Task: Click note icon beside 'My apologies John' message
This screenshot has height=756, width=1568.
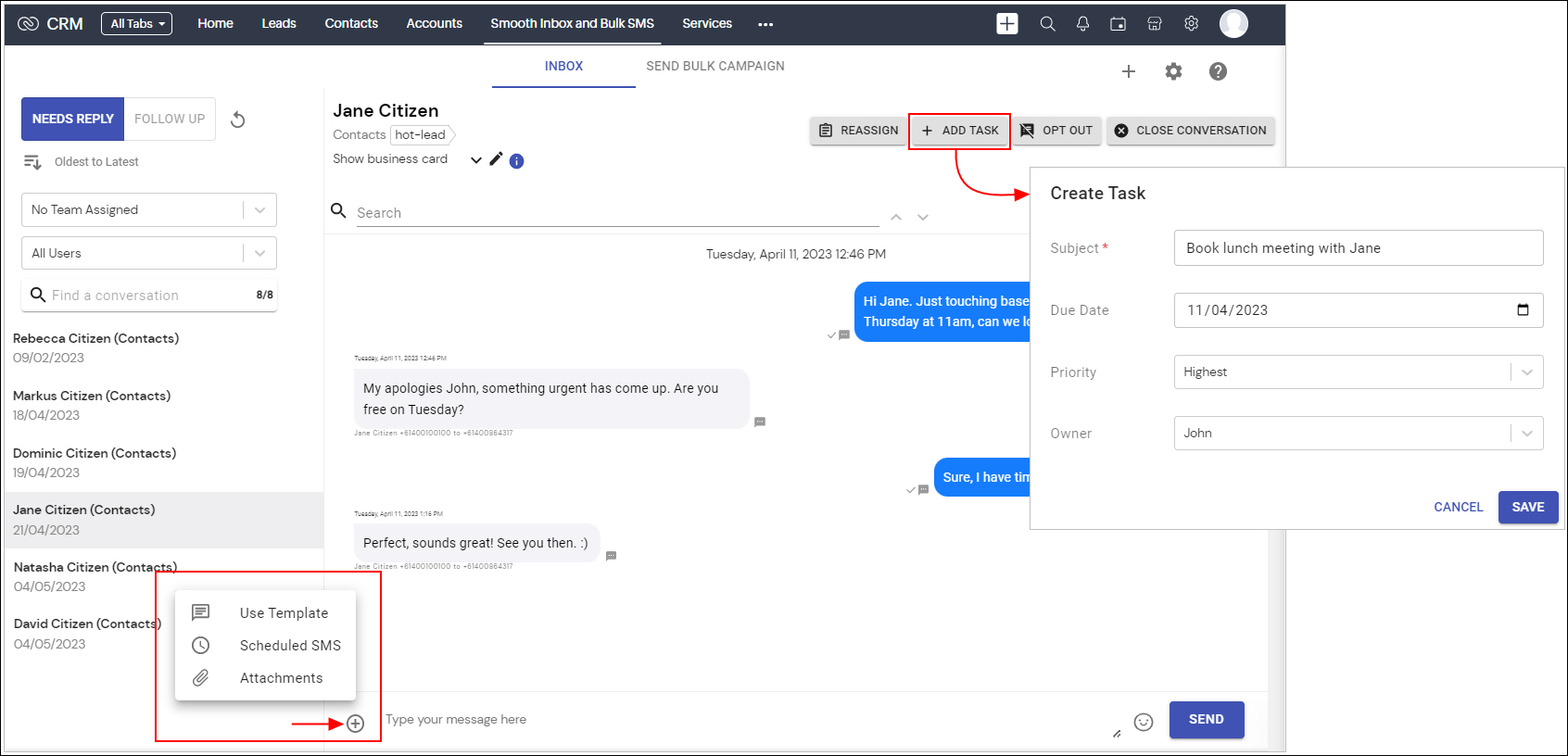Action: pyautogui.click(x=760, y=422)
